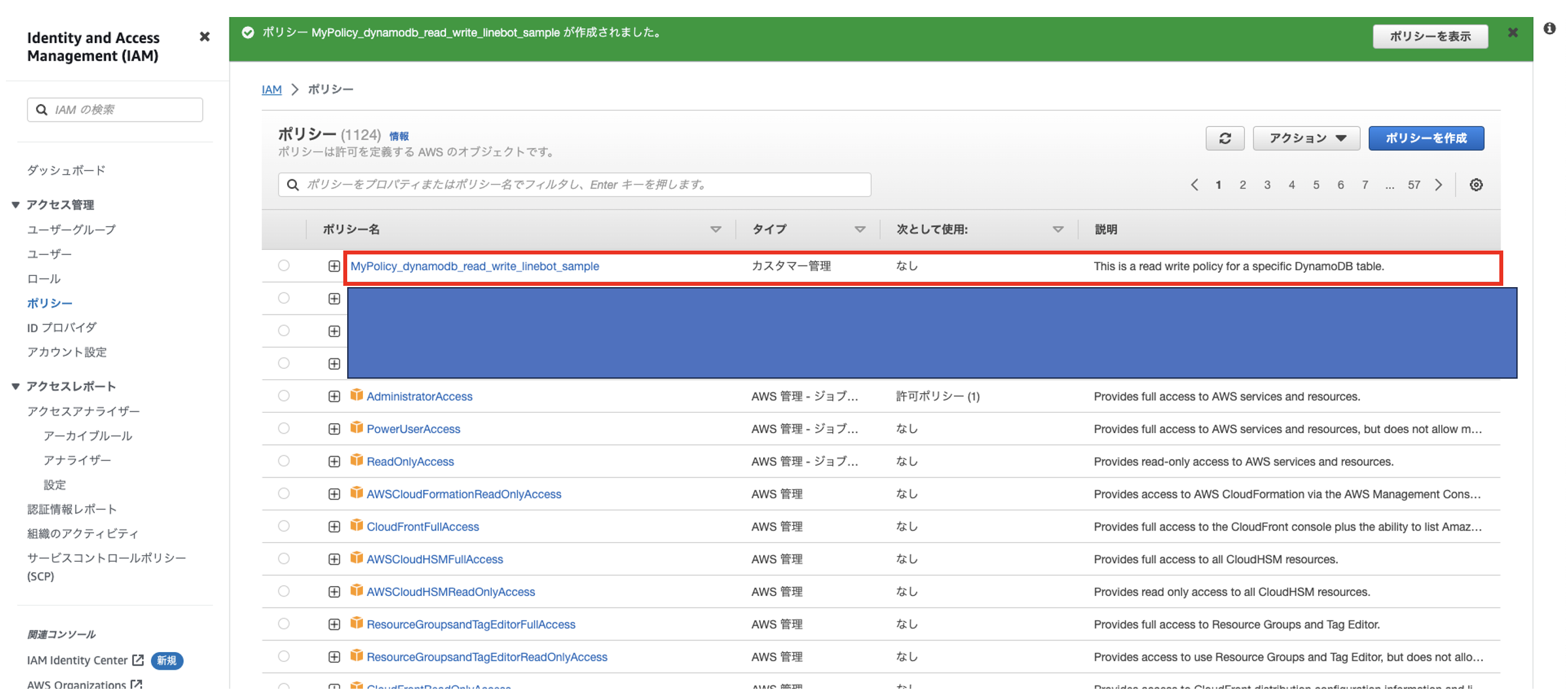Select the AdministratorAccess radio button

pyautogui.click(x=284, y=396)
